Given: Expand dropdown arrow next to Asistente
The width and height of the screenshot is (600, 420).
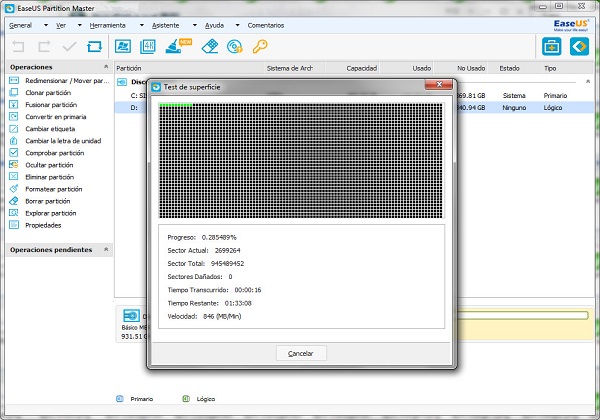Looking at the screenshot, I should pos(195,25).
